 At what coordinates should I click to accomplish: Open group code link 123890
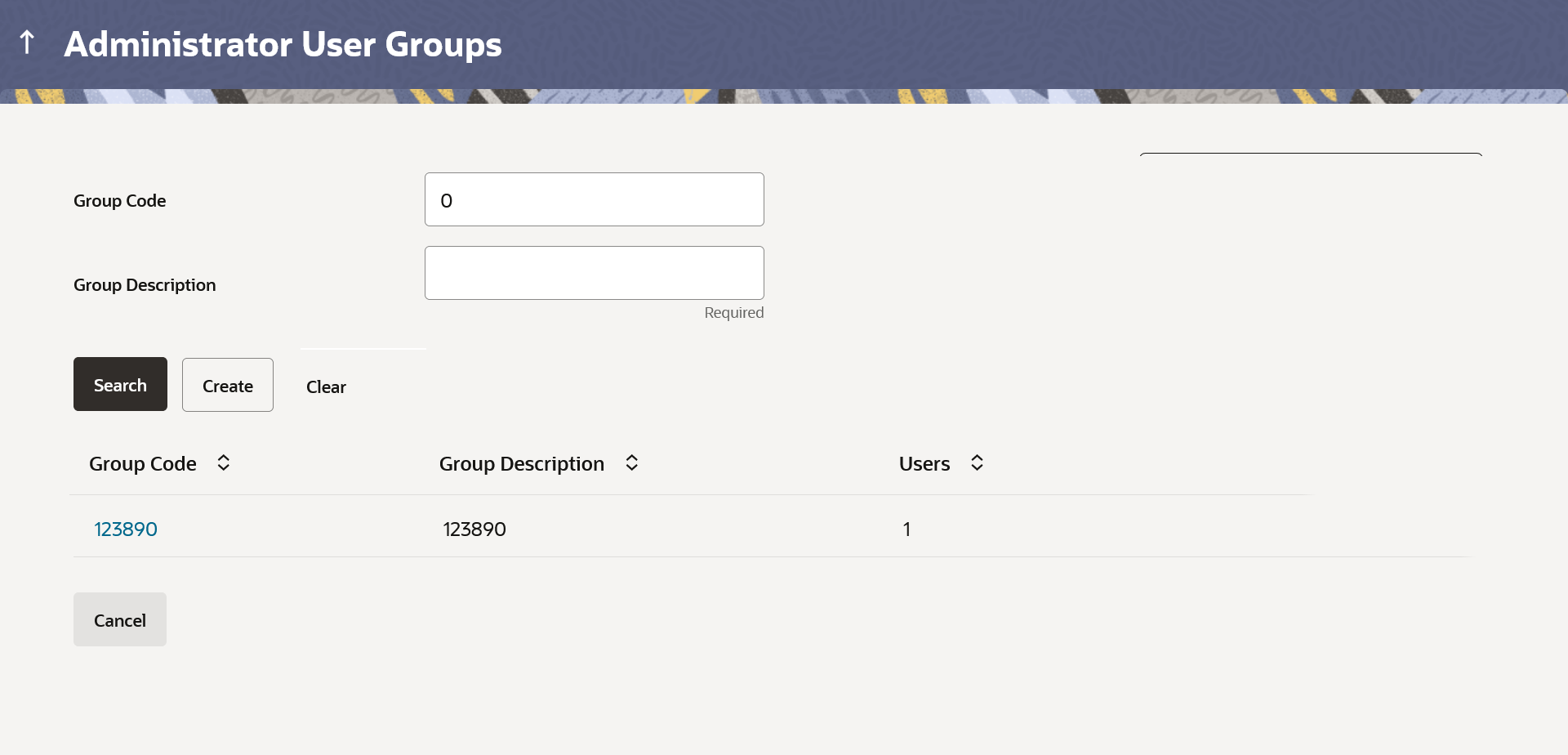pos(126,529)
